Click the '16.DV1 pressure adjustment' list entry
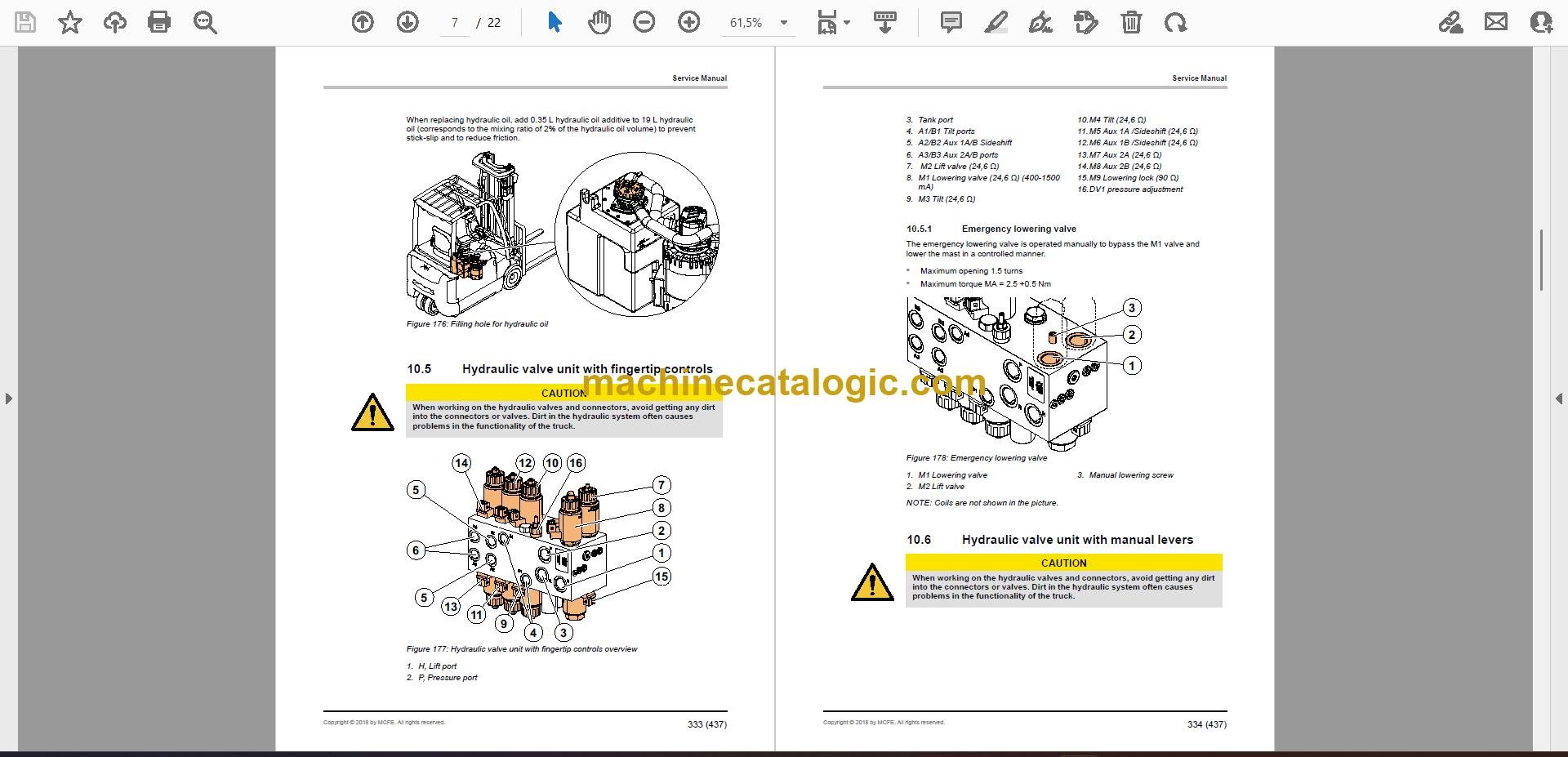This screenshot has height=757, width=1568. pos(1129,189)
